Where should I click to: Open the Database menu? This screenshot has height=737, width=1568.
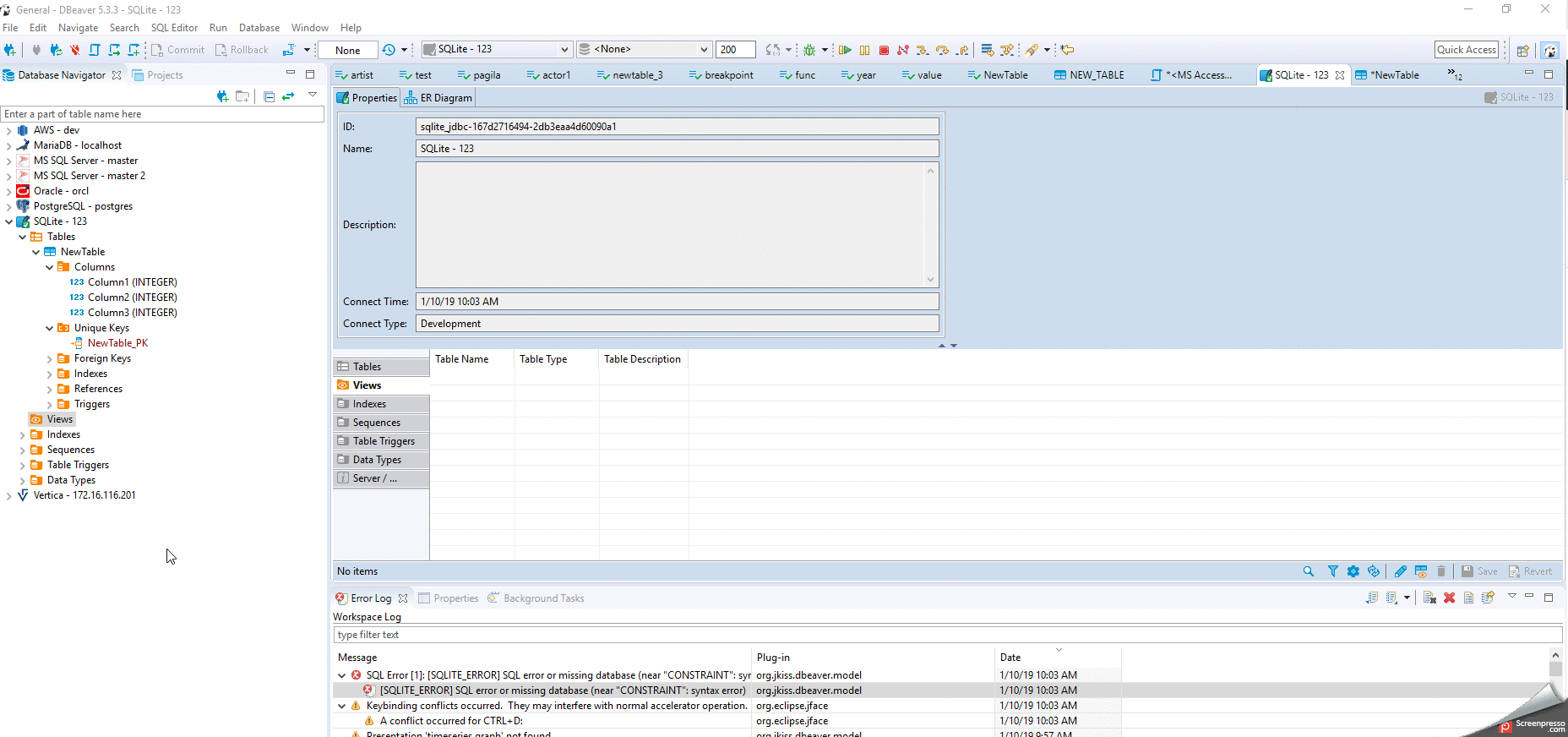[x=259, y=28]
